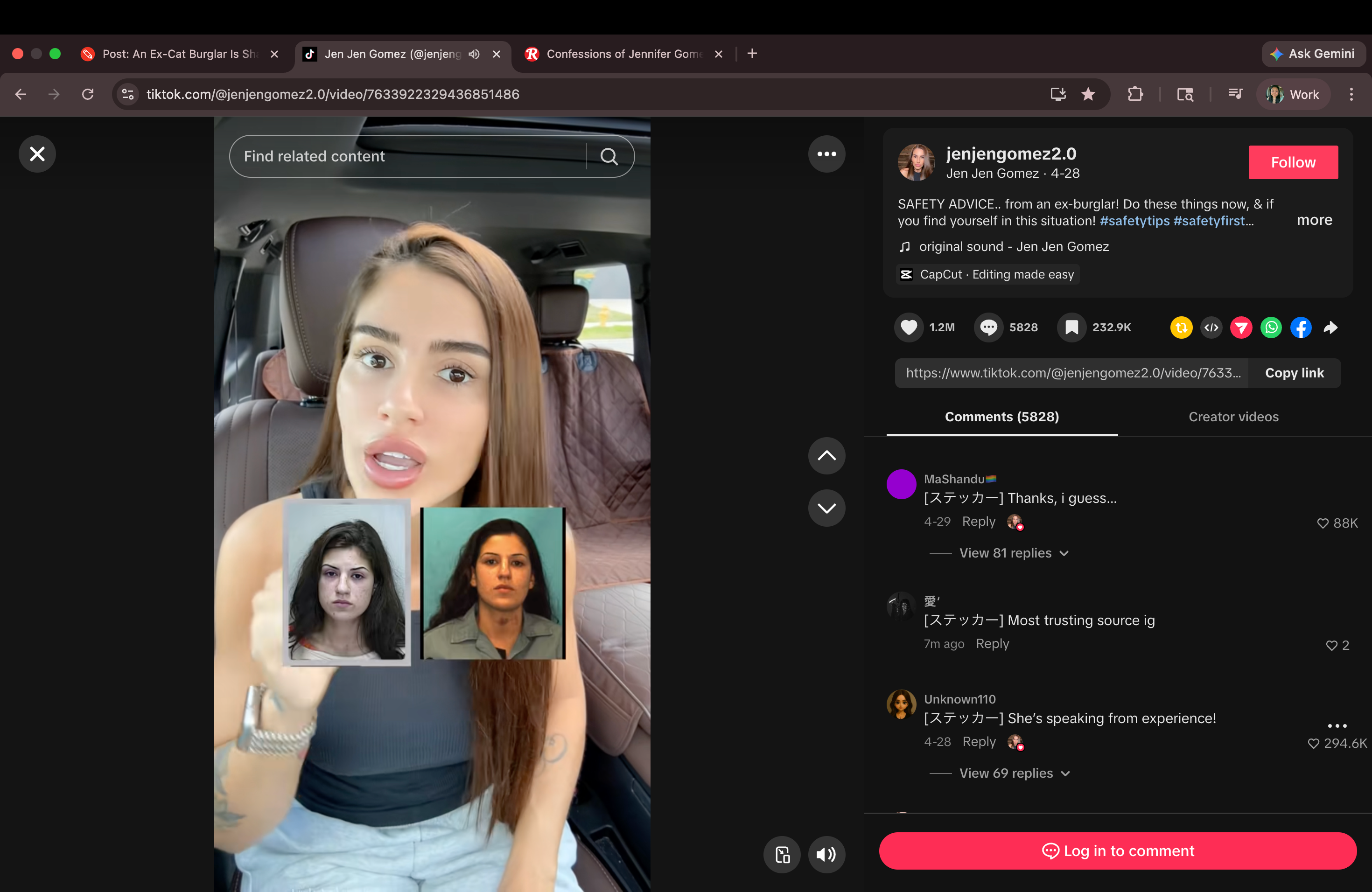The height and width of the screenshot is (892, 1372).
Task: Share video to WhatsApp
Action: pyautogui.click(x=1271, y=328)
